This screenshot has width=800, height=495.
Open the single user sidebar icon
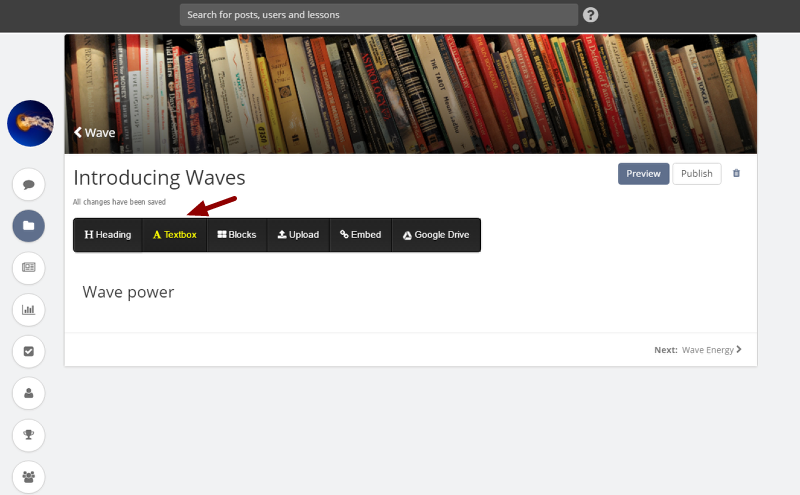(x=29, y=393)
